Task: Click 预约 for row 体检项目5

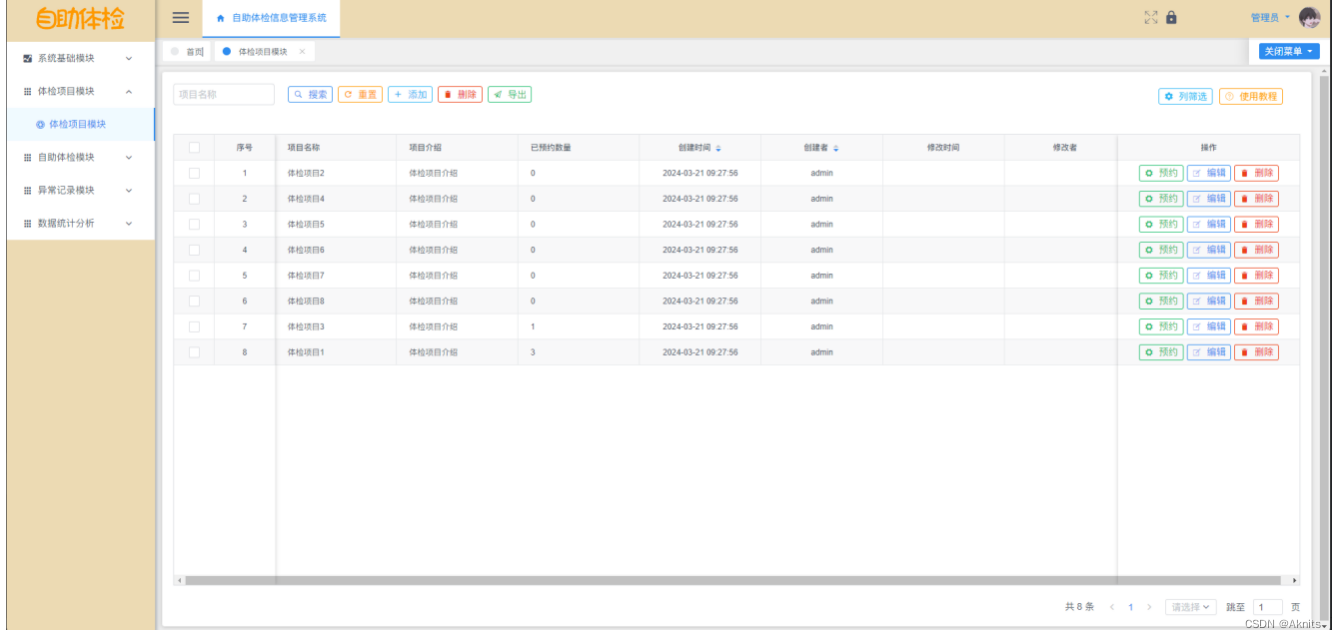Action: [1161, 224]
